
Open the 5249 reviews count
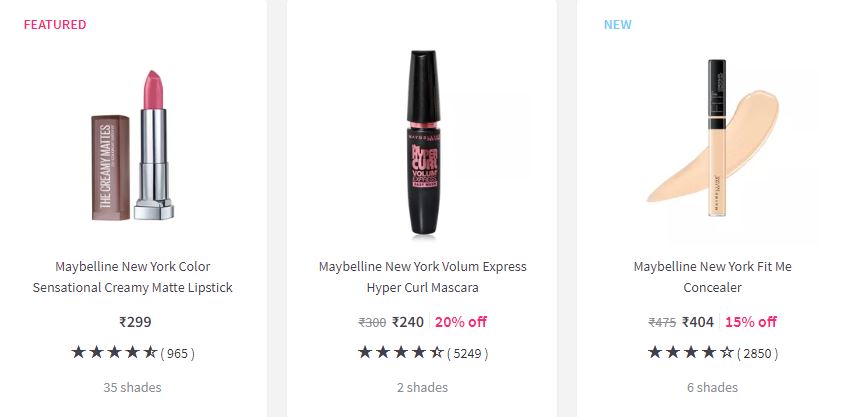[x=467, y=353]
